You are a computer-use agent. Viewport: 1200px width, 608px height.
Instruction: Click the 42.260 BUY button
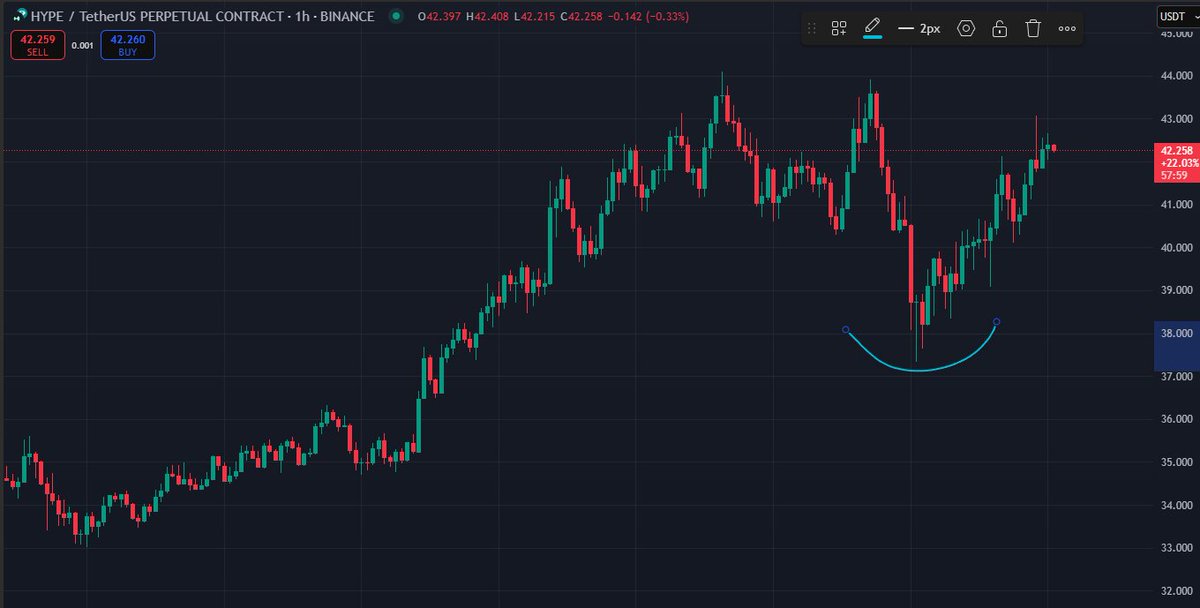coord(127,45)
